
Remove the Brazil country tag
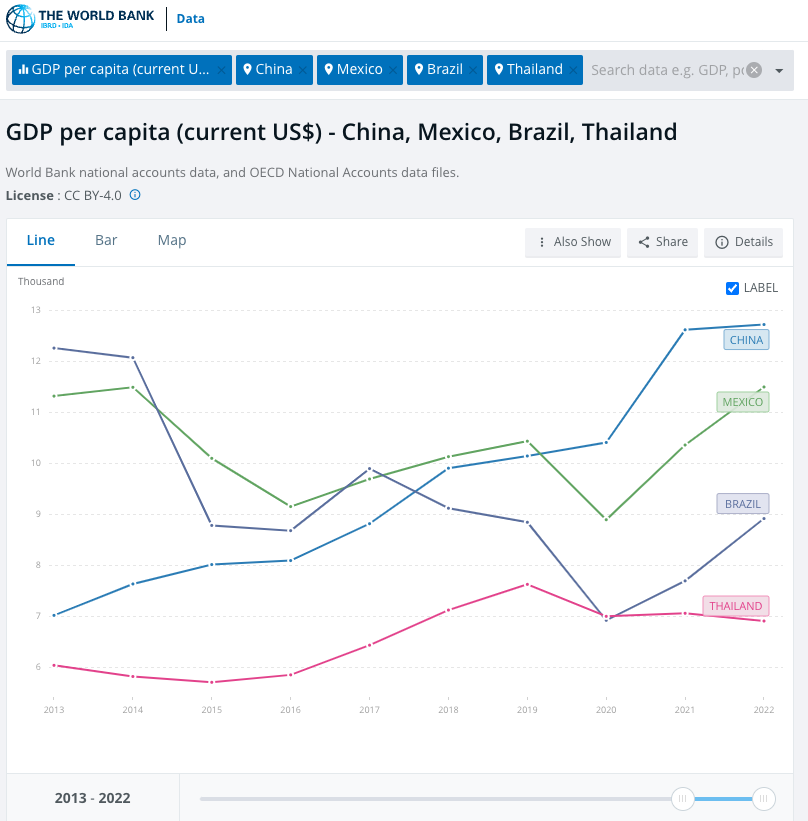tap(474, 70)
